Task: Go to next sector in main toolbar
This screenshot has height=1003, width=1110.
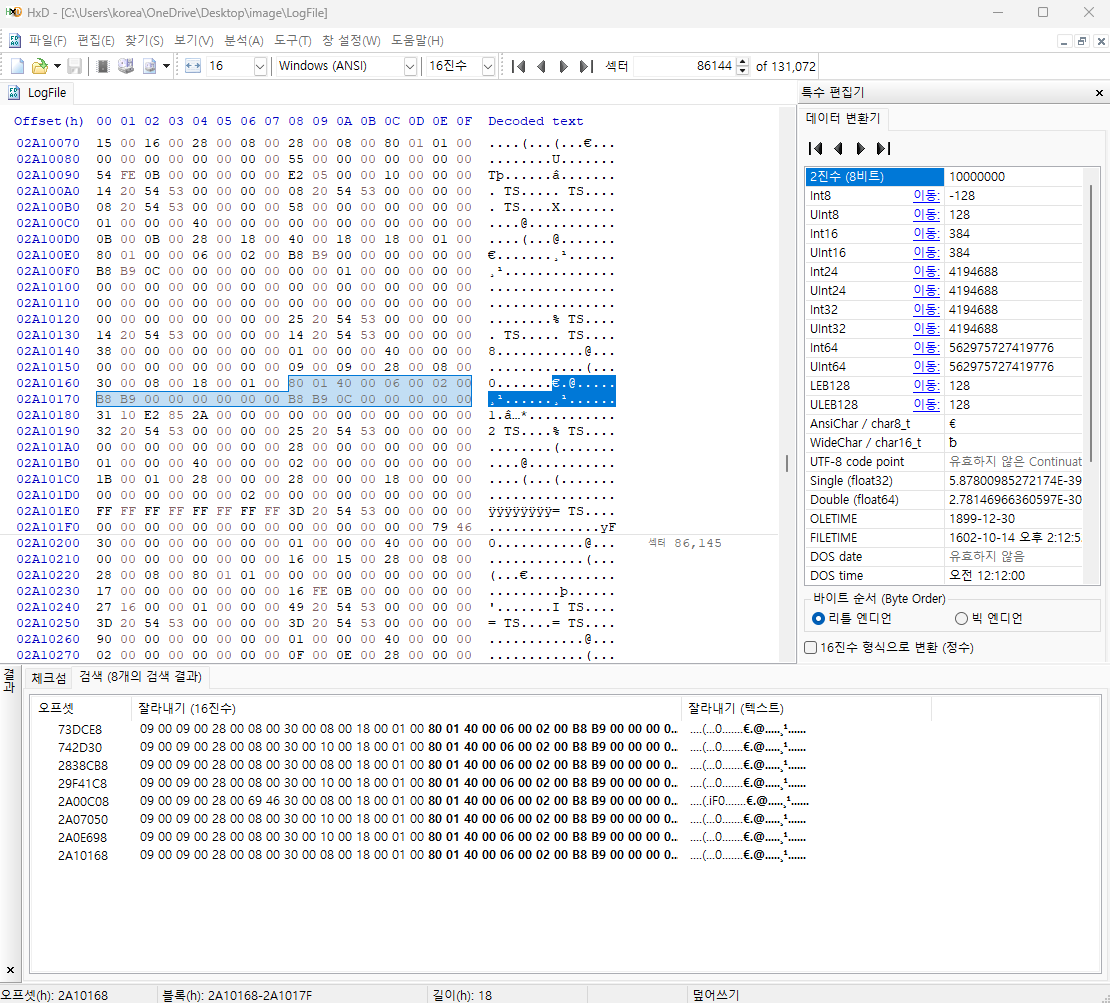Action: pos(563,66)
